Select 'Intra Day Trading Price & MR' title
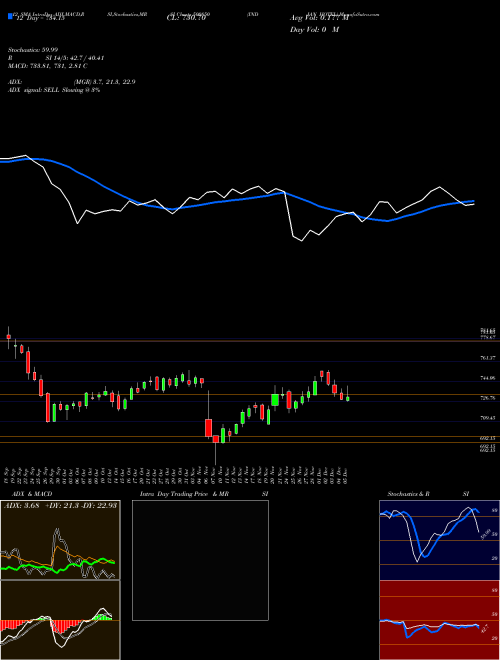 pos(184,494)
